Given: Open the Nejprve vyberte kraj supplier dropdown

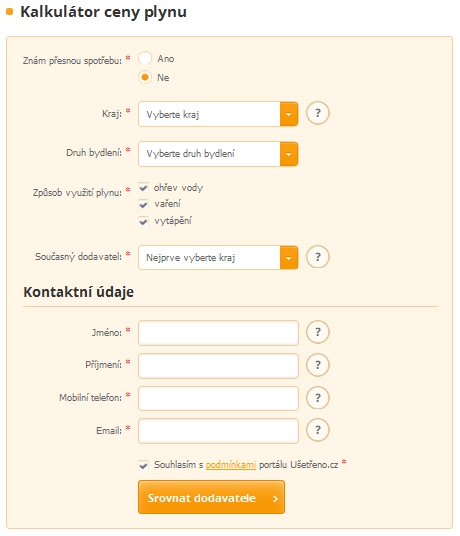Looking at the screenshot, I should pyautogui.click(x=218, y=257).
